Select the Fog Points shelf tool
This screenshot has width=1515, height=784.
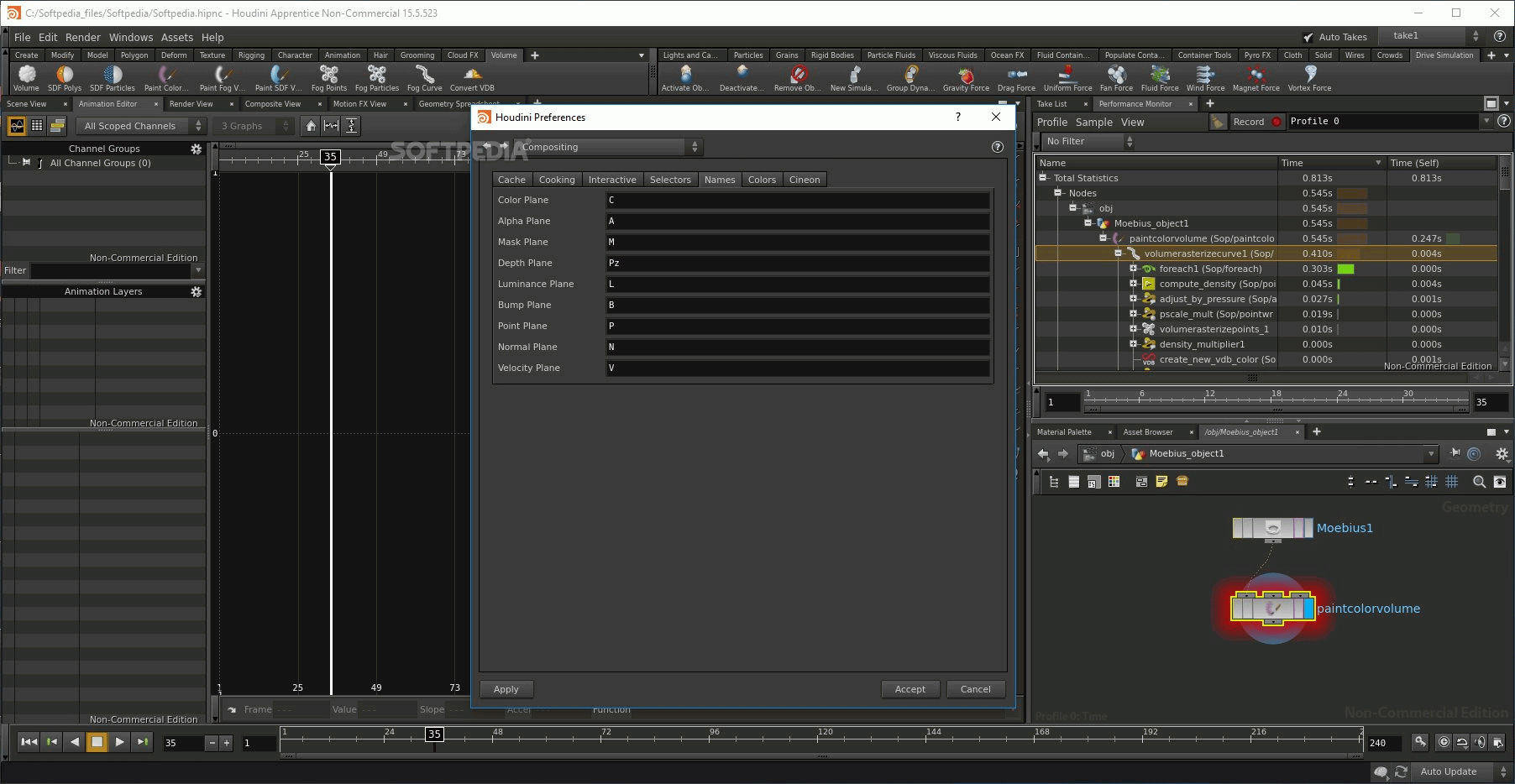(328, 78)
